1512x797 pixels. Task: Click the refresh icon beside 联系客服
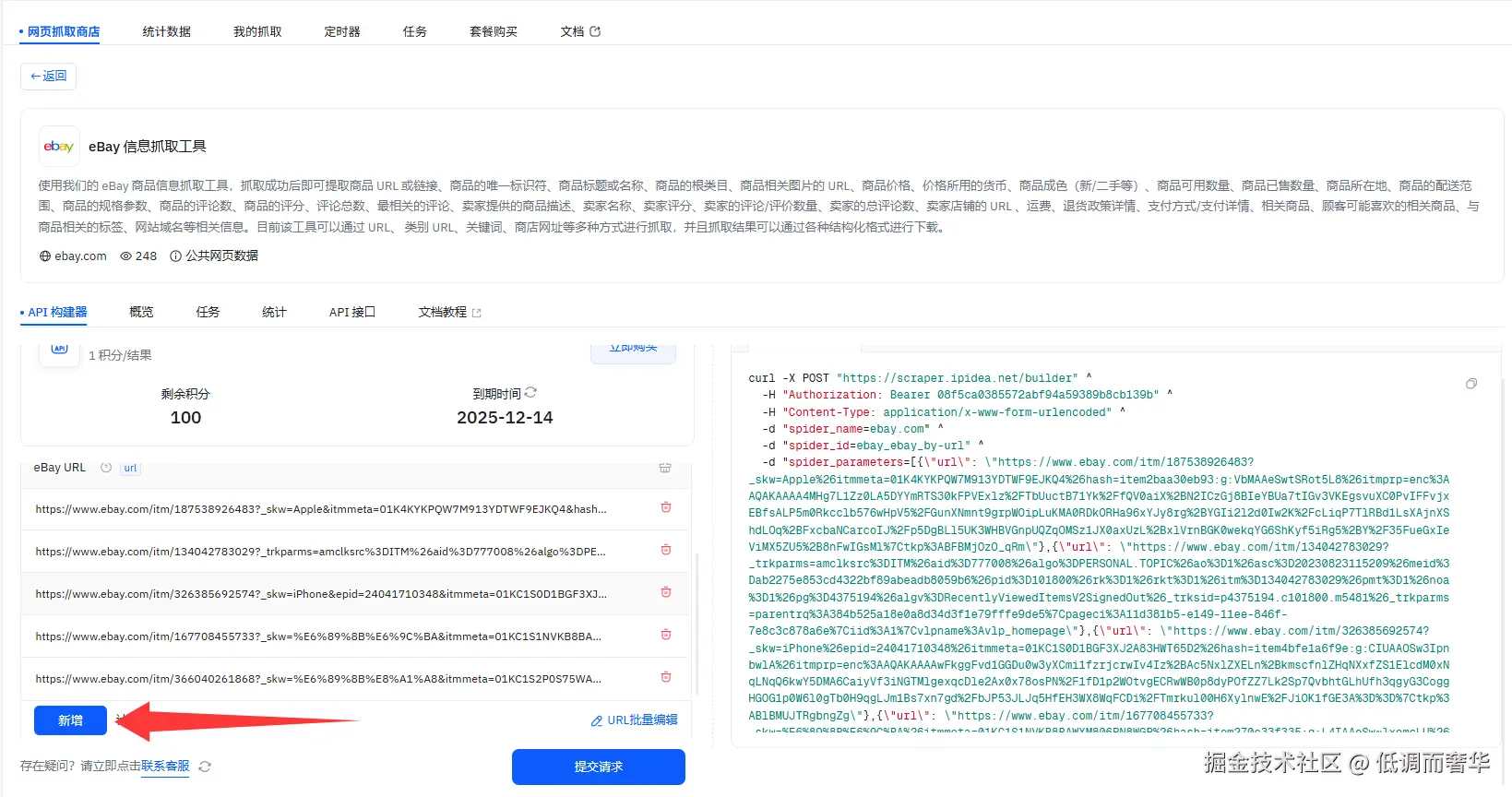[x=205, y=767]
